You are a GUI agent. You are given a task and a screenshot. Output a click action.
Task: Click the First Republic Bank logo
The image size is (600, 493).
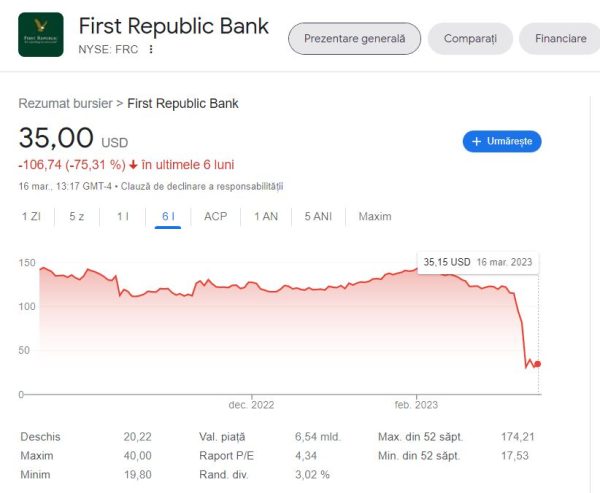click(41, 34)
